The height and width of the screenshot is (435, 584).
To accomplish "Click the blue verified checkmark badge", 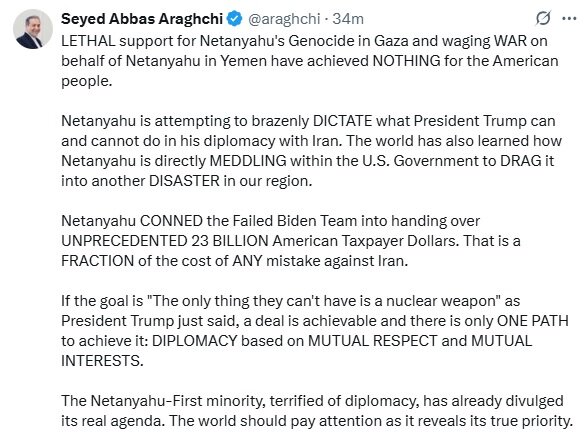I will 235,19.
